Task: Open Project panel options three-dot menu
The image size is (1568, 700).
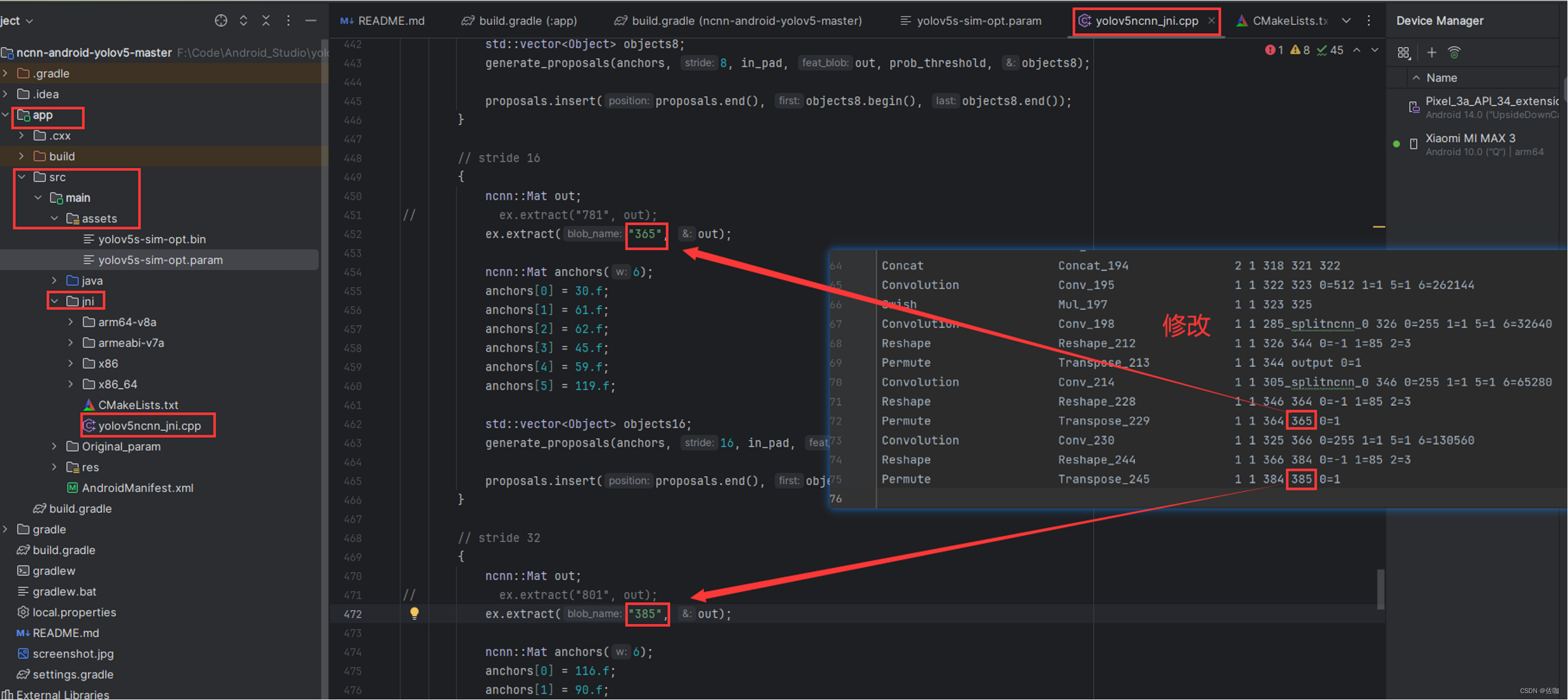Action: tap(288, 21)
